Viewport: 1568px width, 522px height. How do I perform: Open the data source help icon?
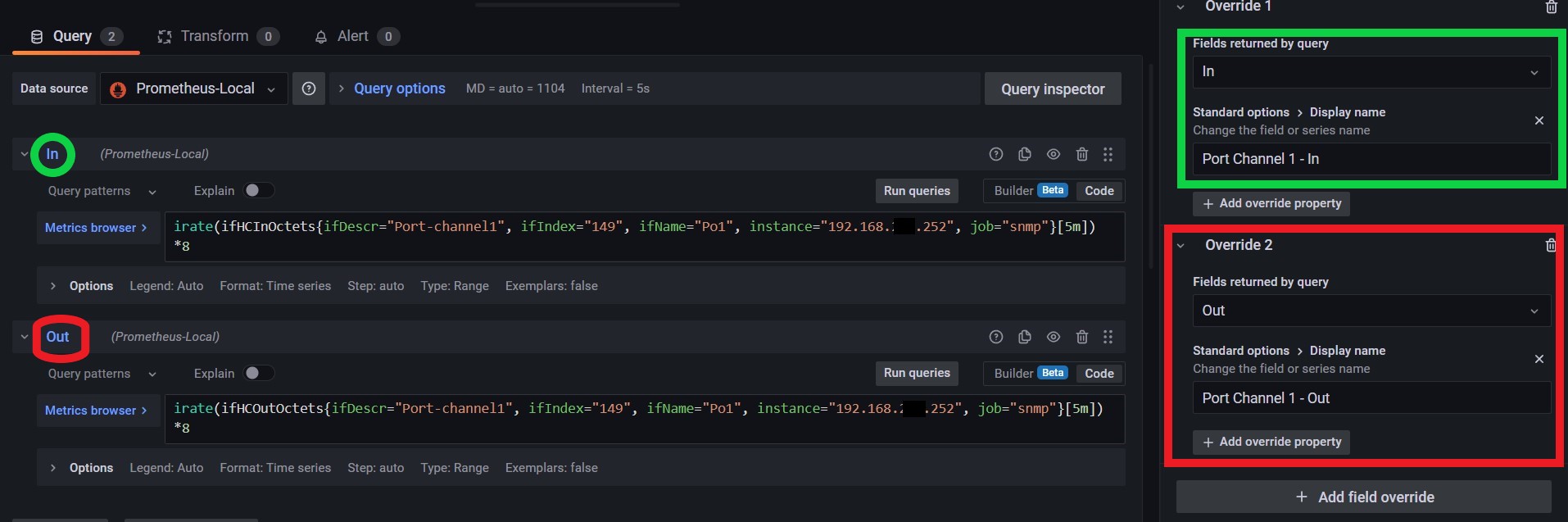(309, 89)
